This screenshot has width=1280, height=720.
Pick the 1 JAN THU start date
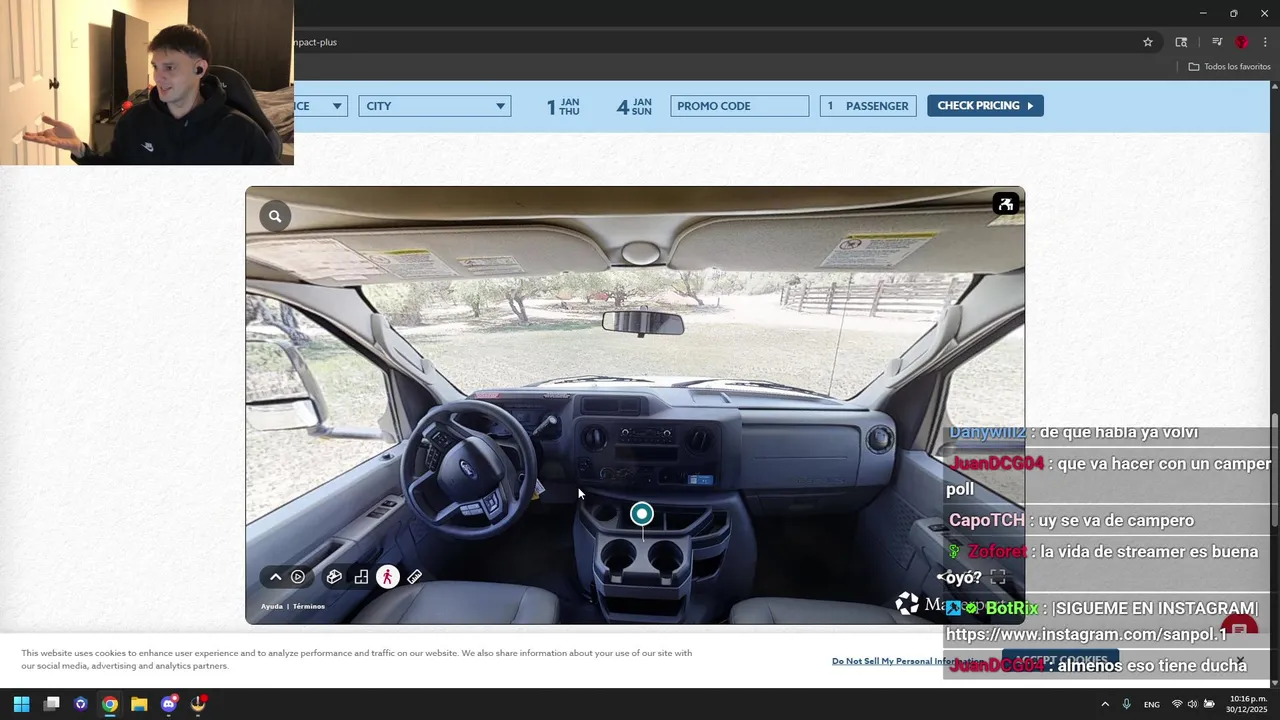(x=563, y=106)
